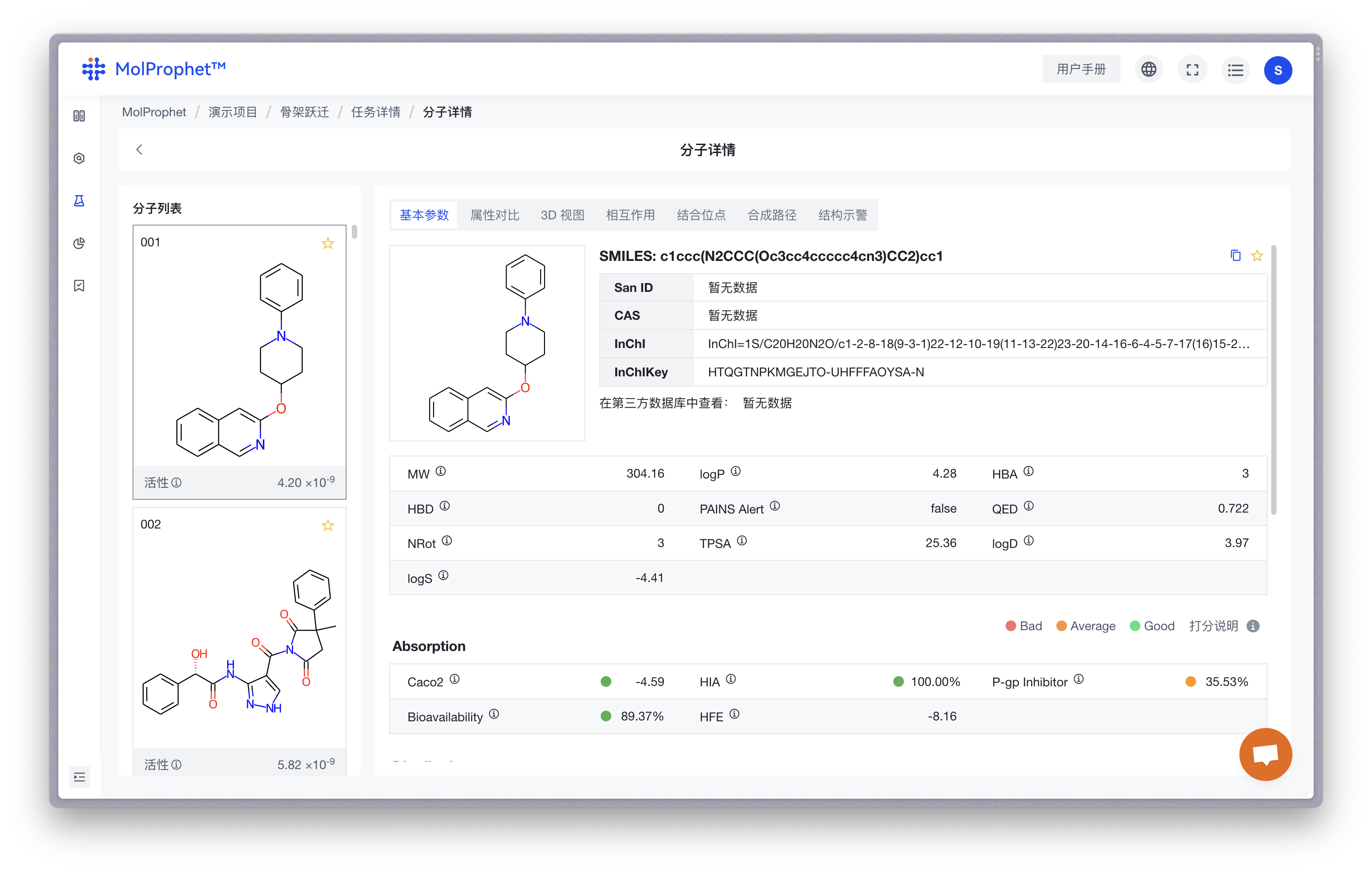Click the 打分说明 label

coord(1213,626)
